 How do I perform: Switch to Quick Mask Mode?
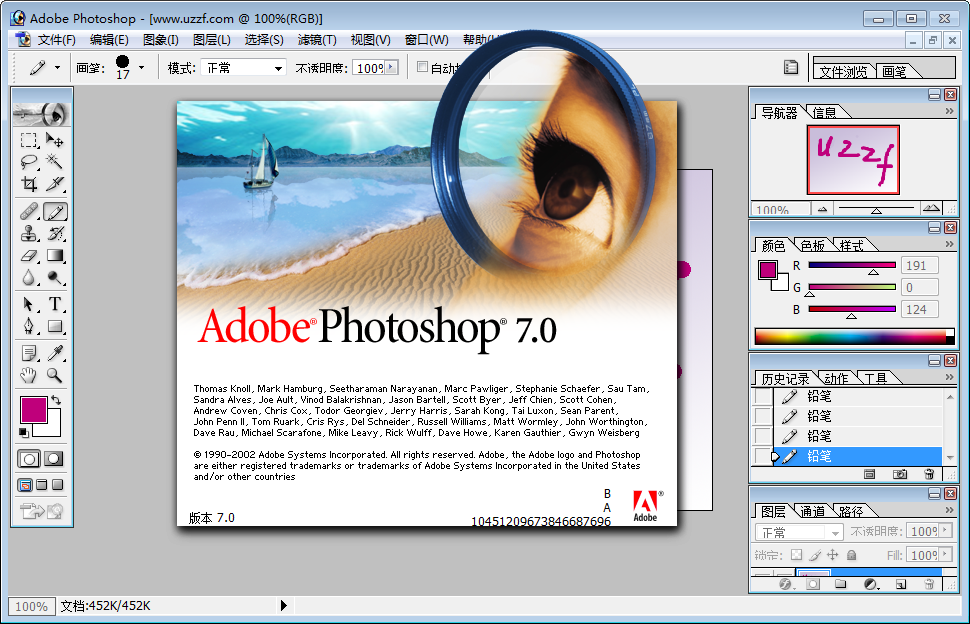(x=53, y=459)
